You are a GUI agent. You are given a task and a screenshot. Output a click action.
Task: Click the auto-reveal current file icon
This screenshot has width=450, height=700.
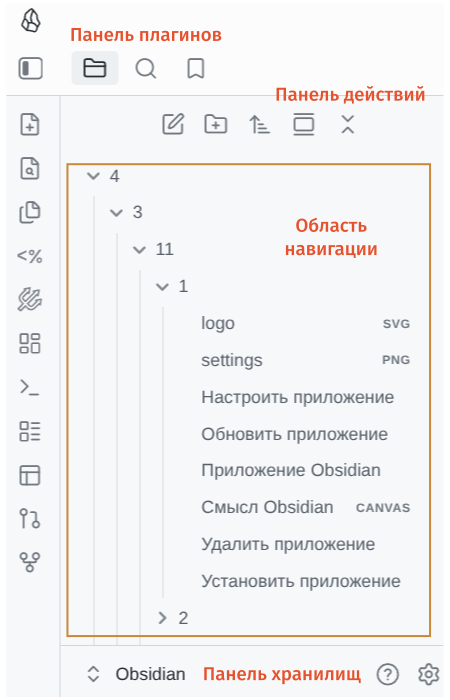coord(304,124)
